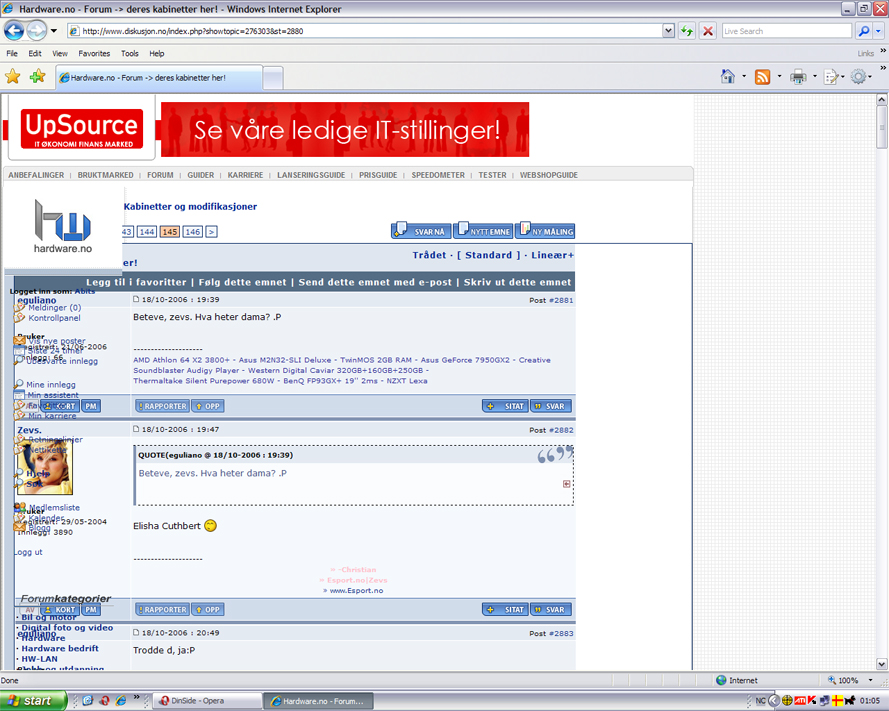Go to forum page 144
889x711 pixels.
(x=147, y=231)
